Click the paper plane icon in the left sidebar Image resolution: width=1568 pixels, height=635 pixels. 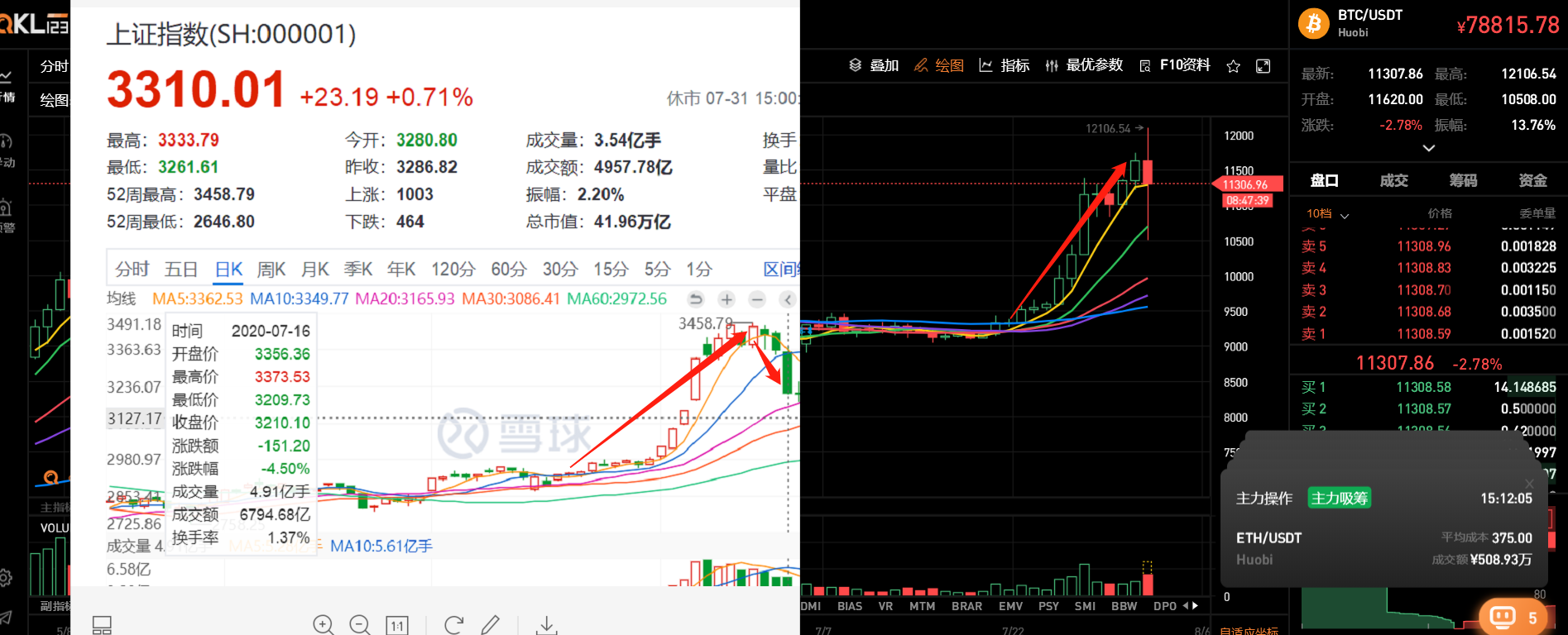pos(5,617)
